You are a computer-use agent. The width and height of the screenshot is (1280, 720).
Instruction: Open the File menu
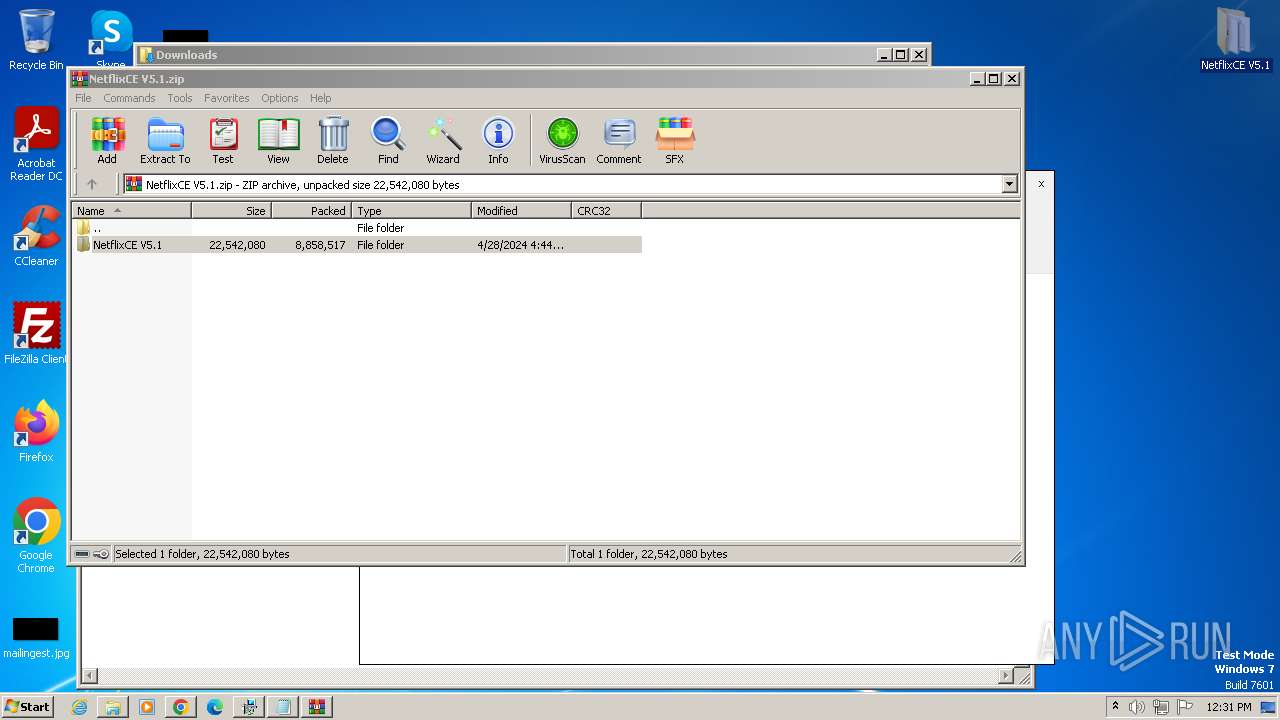pyautogui.click(x=83, y=98)
